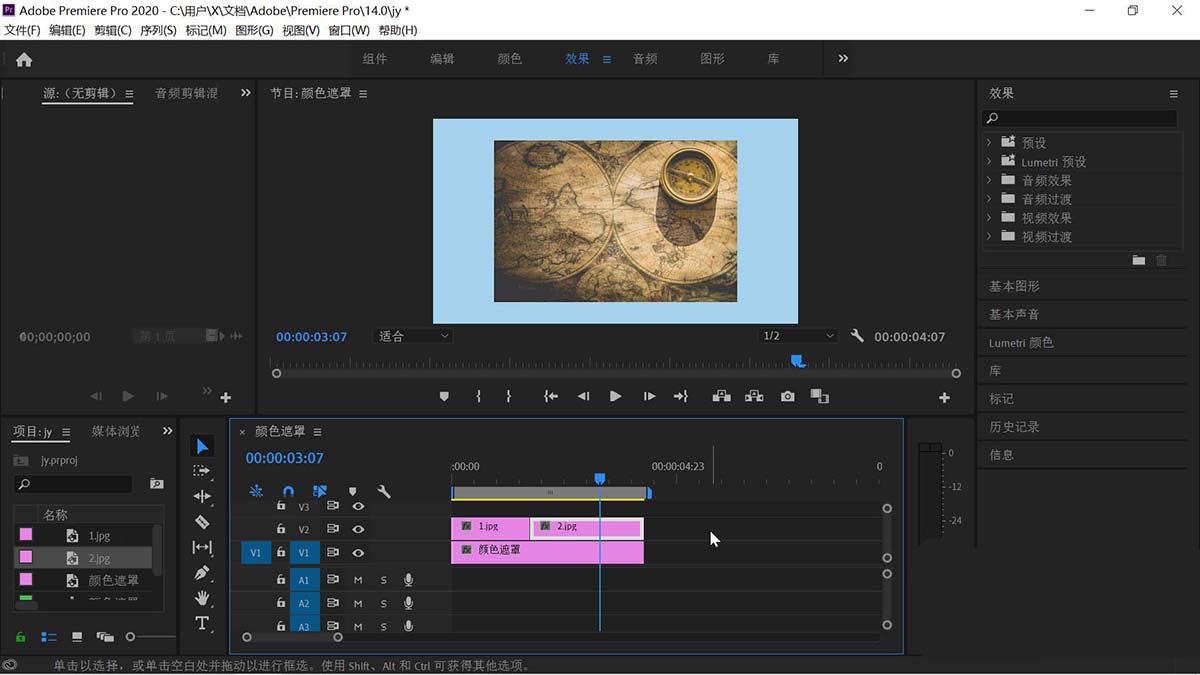Click the Extract button
The width and height of the screenshot is (1200, 675).
coord(754,397)
